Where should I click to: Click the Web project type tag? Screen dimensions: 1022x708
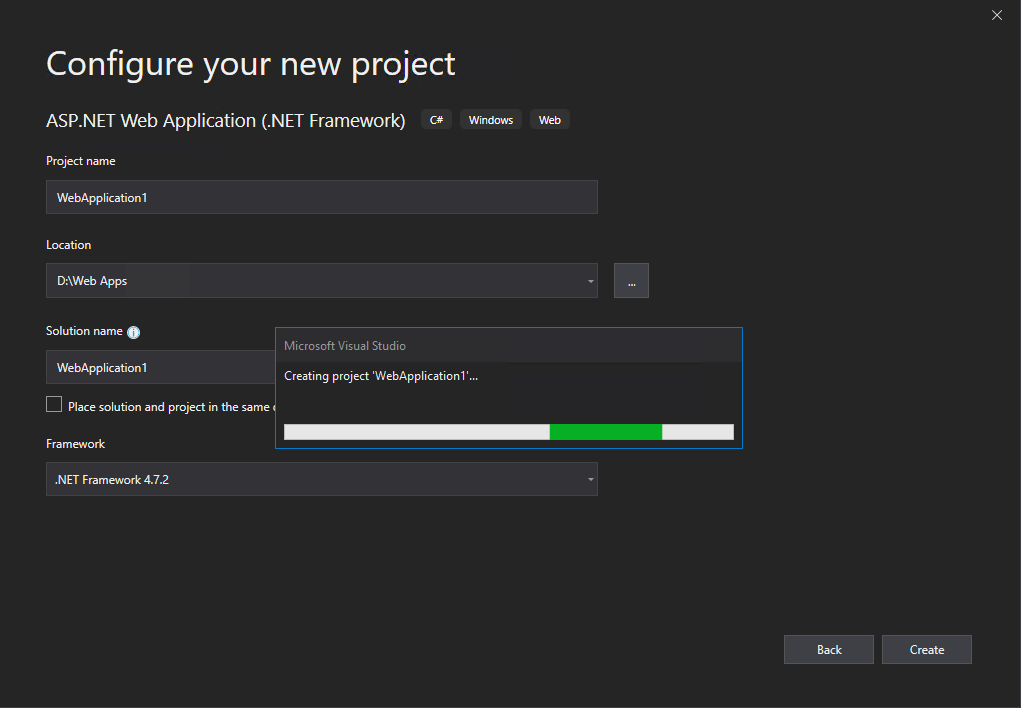[x=549, y=120]
